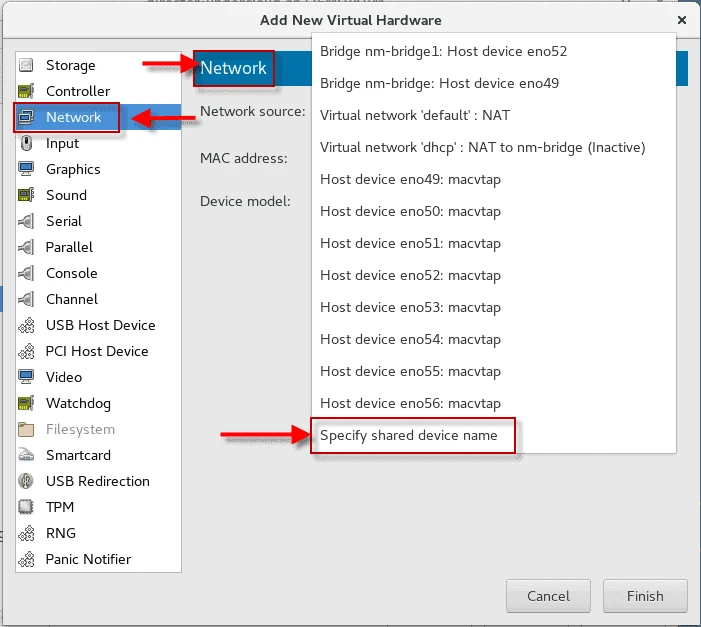Open Console hardware option
The image size is (701, 627).
coord(98,273)
